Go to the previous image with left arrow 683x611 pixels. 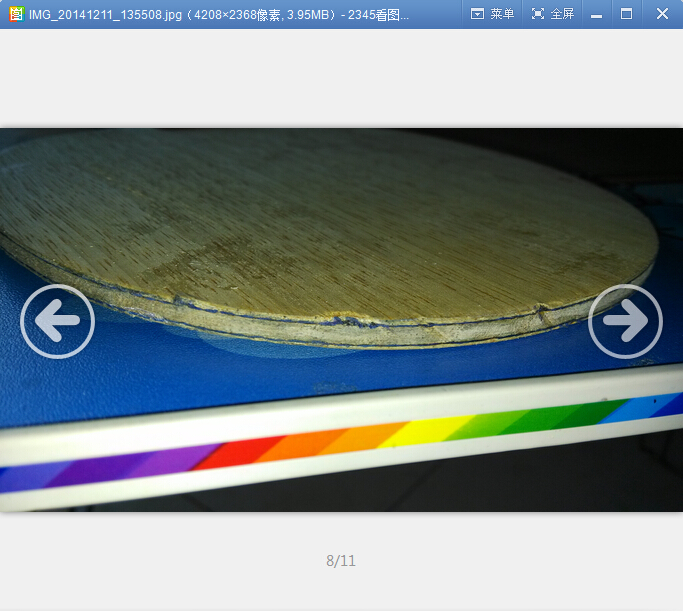click(x=57, y=321)
